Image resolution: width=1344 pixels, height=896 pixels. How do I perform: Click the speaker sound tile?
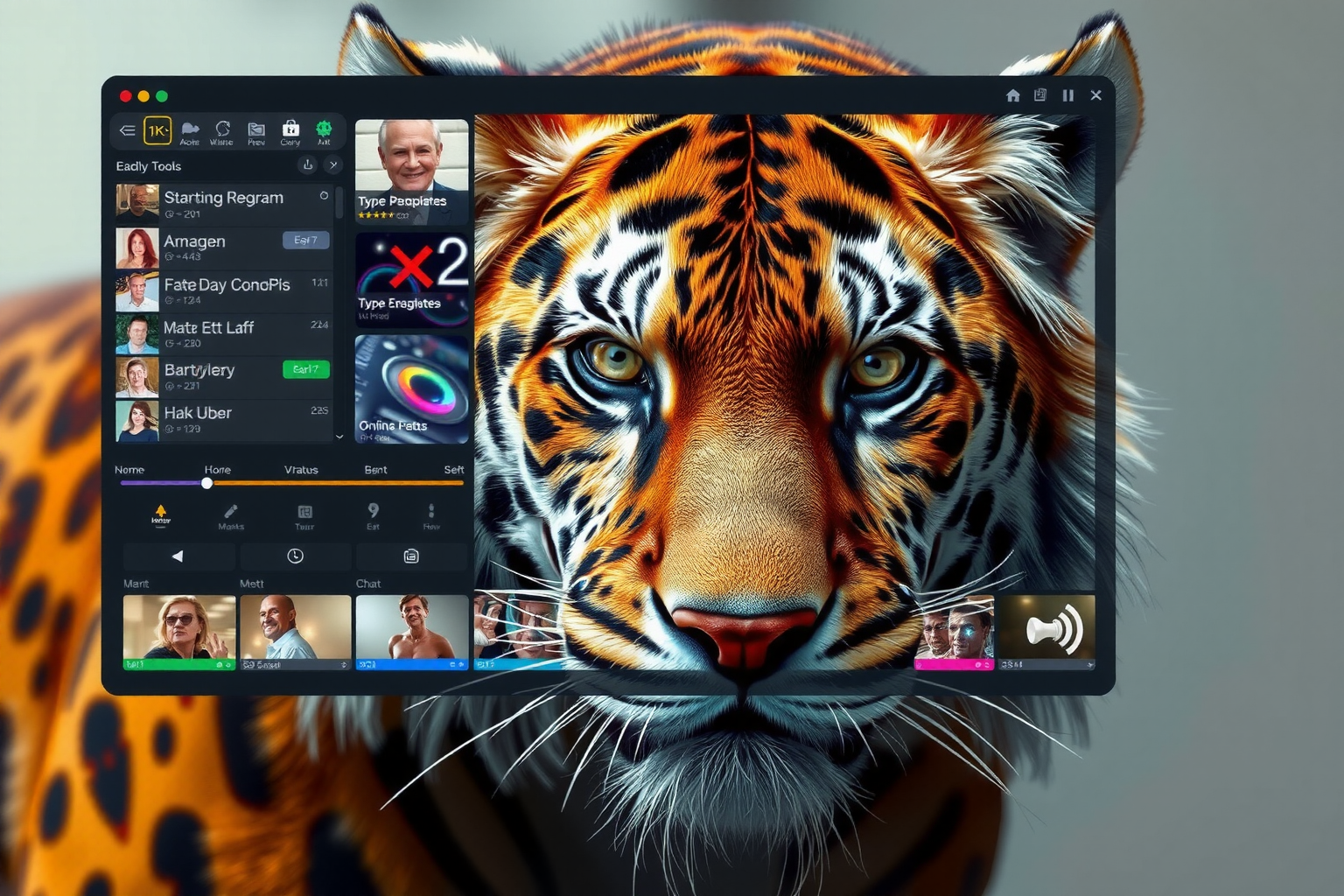(x=1046, y=632)
